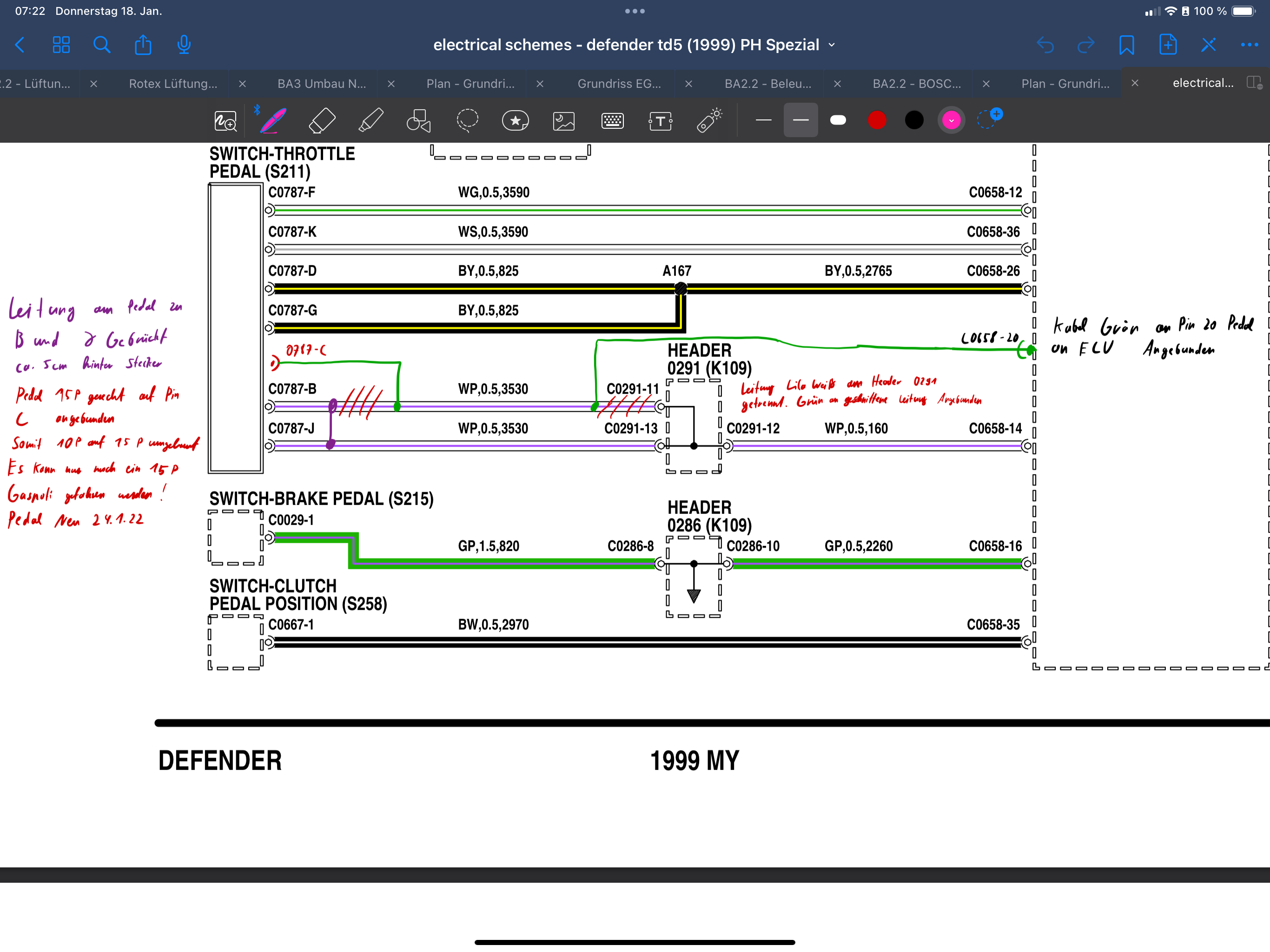Switch to keyboard typing mode
The image size is (1270, 952).
coord(613,120)
